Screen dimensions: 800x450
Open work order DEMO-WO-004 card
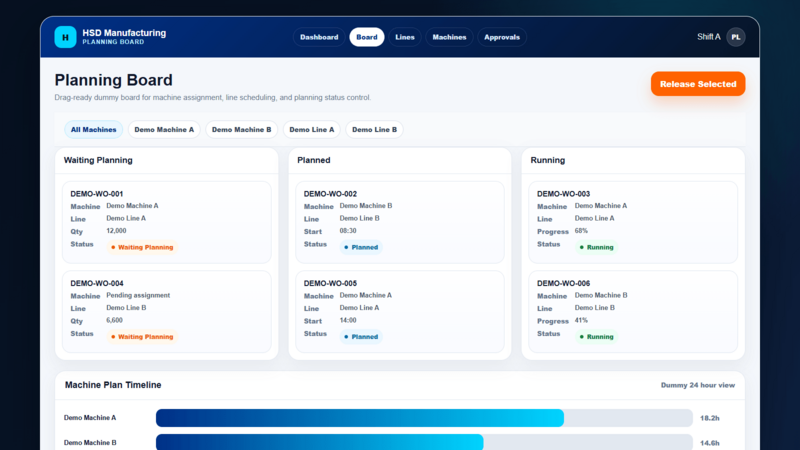click(167, 312)
